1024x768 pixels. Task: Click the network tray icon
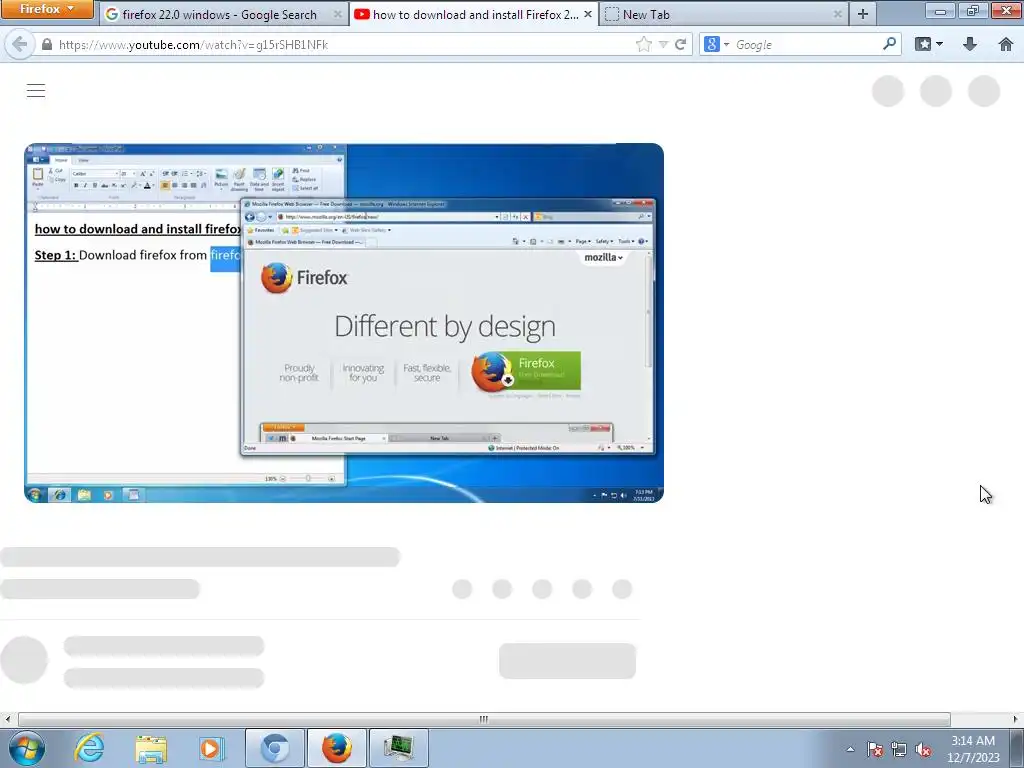899,750
